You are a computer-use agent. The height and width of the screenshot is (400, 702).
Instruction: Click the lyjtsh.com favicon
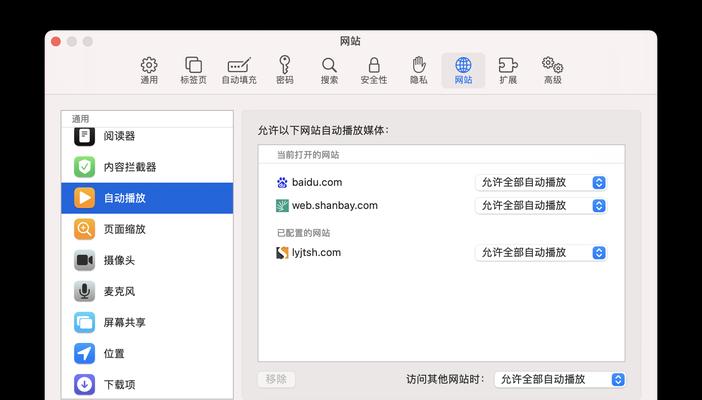(x=282, y=253)
